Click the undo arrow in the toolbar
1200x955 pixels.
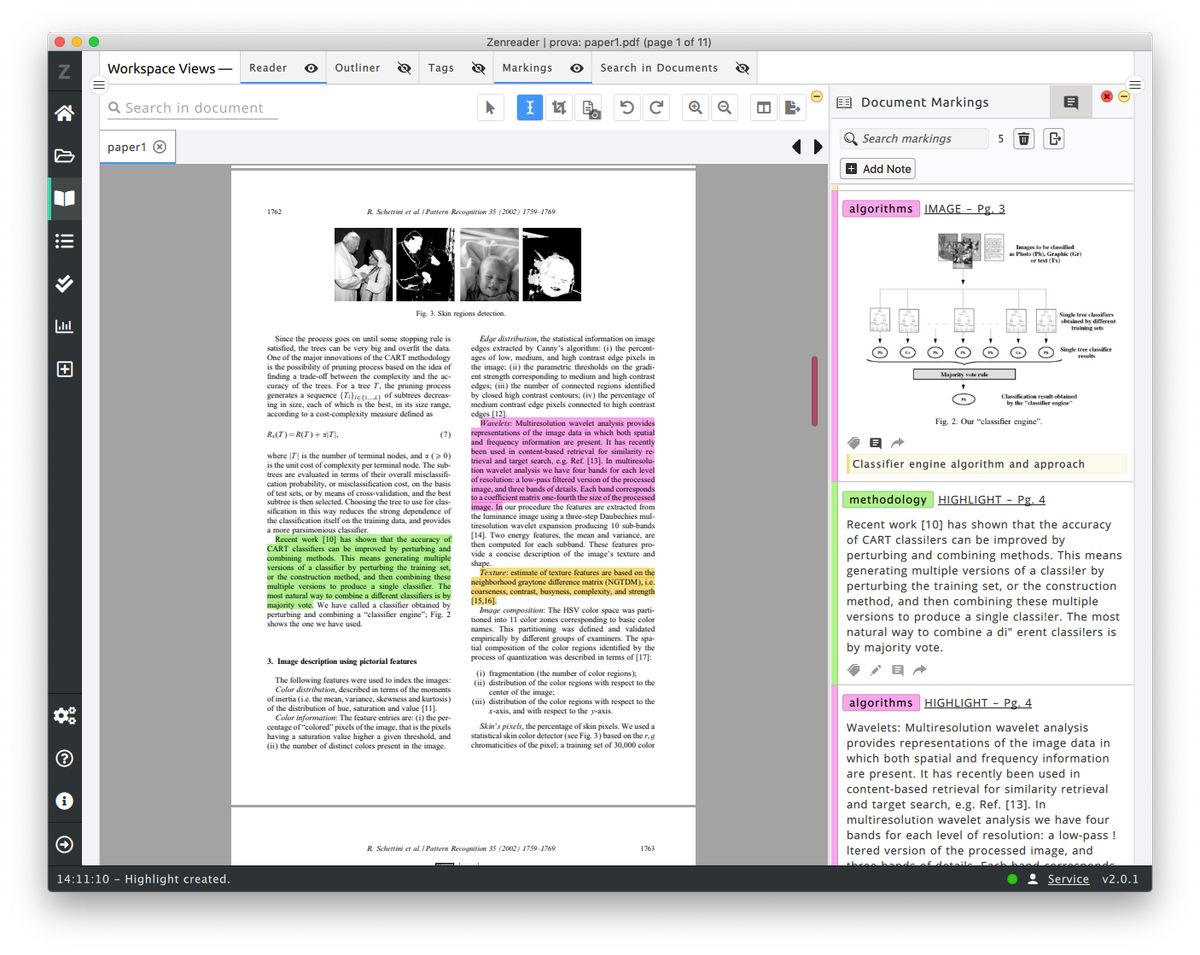coord(628,107)
